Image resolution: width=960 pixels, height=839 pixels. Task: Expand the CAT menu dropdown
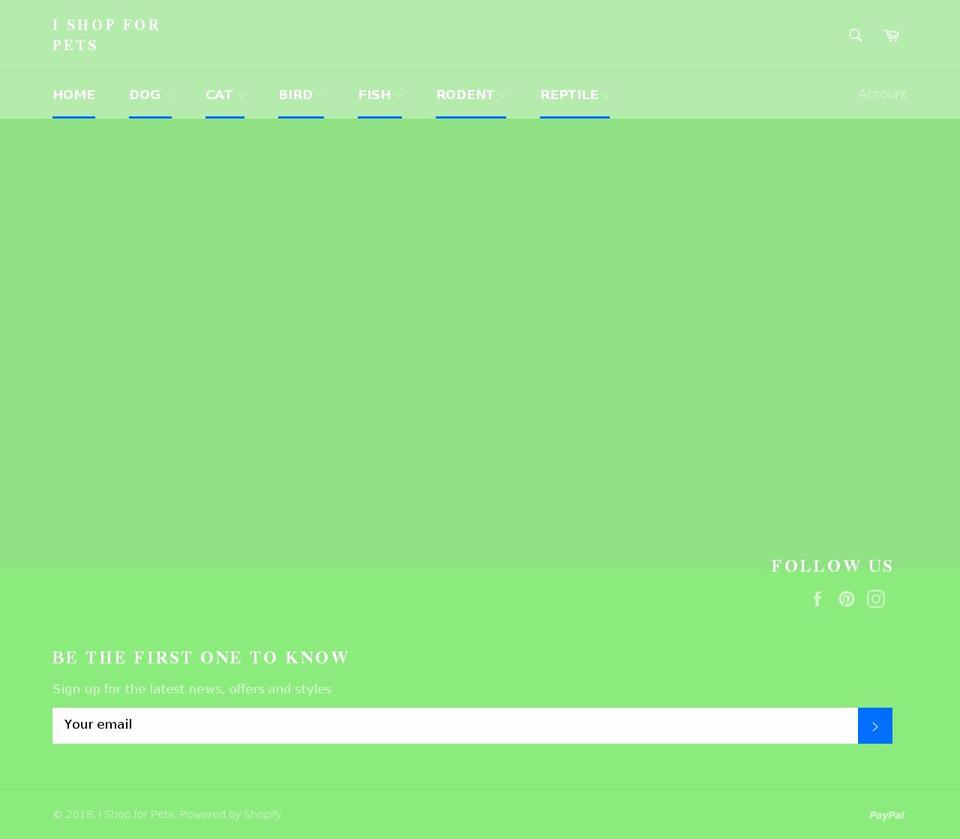point(225,95)
